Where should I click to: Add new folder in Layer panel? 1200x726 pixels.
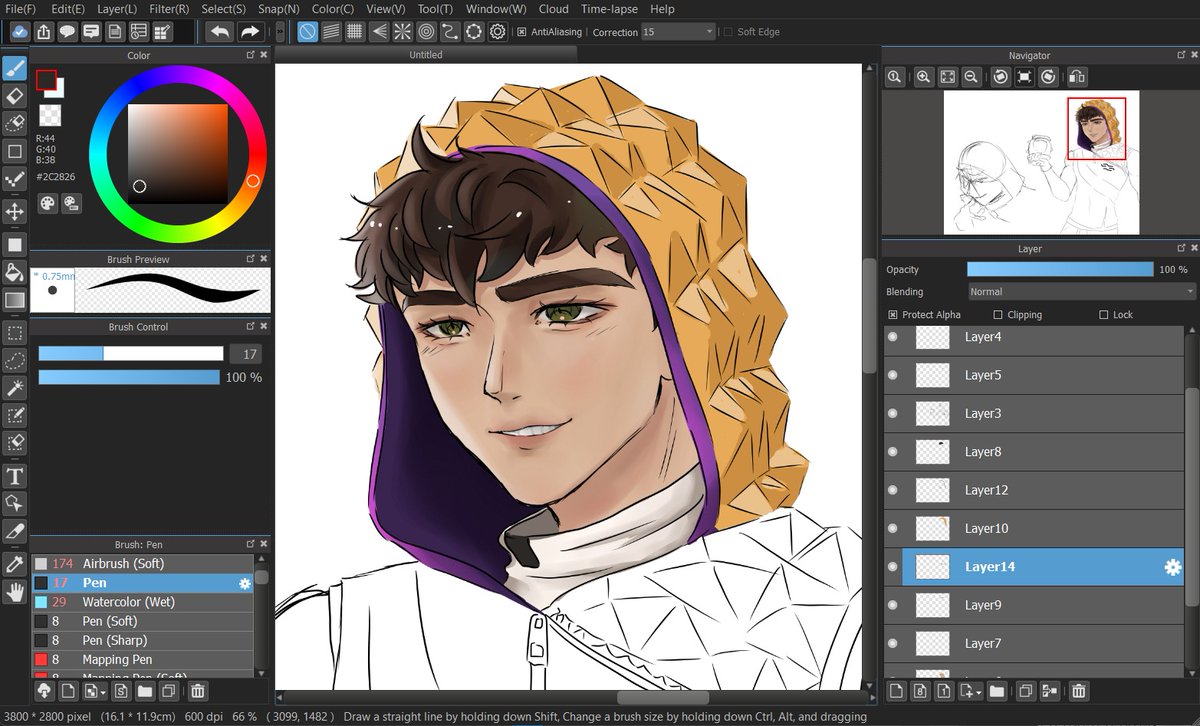point(997,690)
